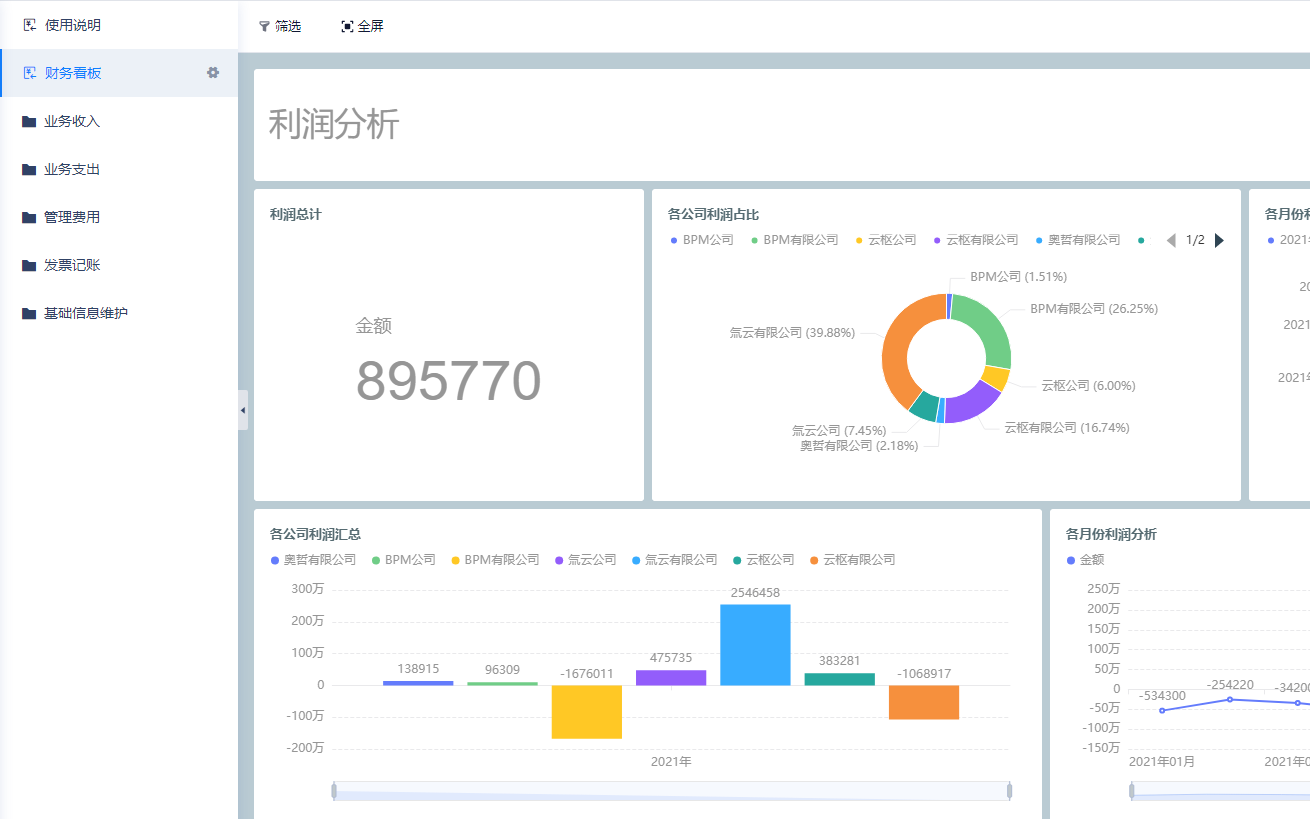Click the folder icon next to 发票记账
This screenshot has width=1310, height=819.
[x=29, y=265]
